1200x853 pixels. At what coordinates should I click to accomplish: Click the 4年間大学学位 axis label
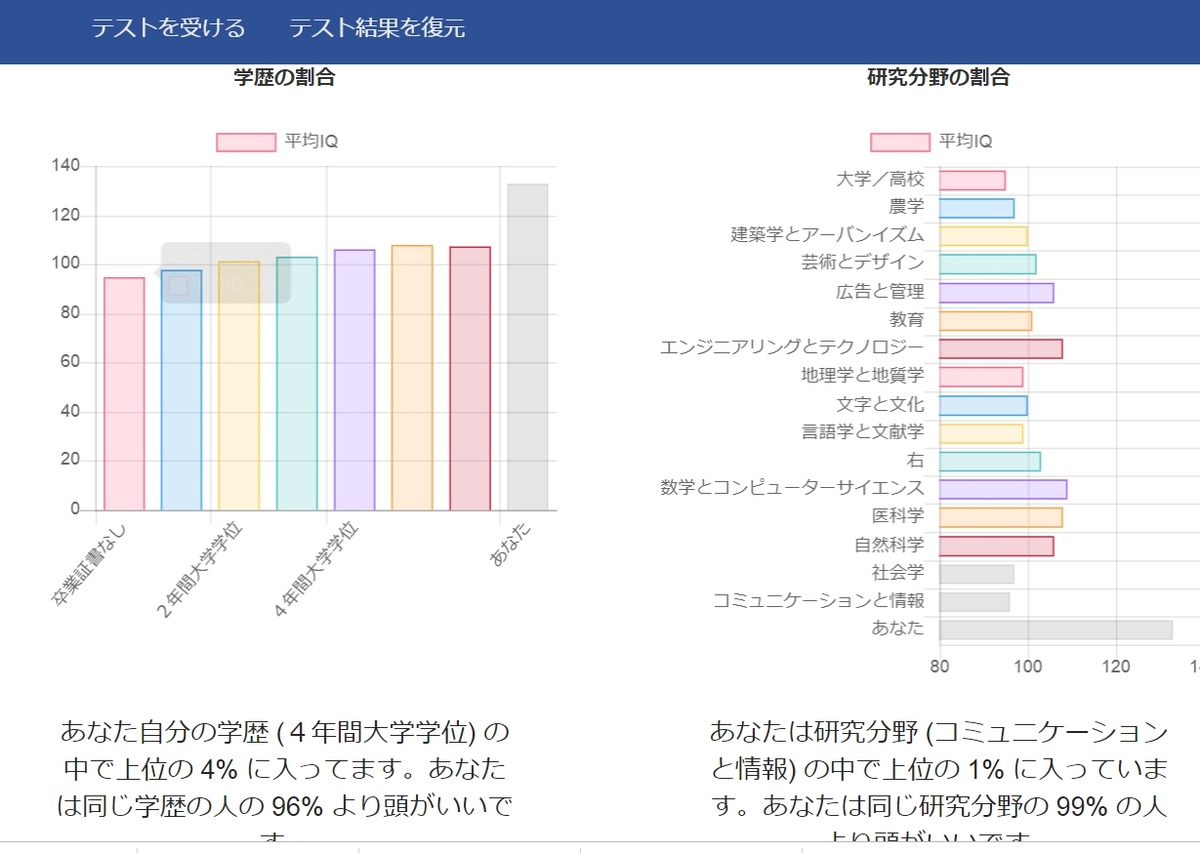coord(316,568)
